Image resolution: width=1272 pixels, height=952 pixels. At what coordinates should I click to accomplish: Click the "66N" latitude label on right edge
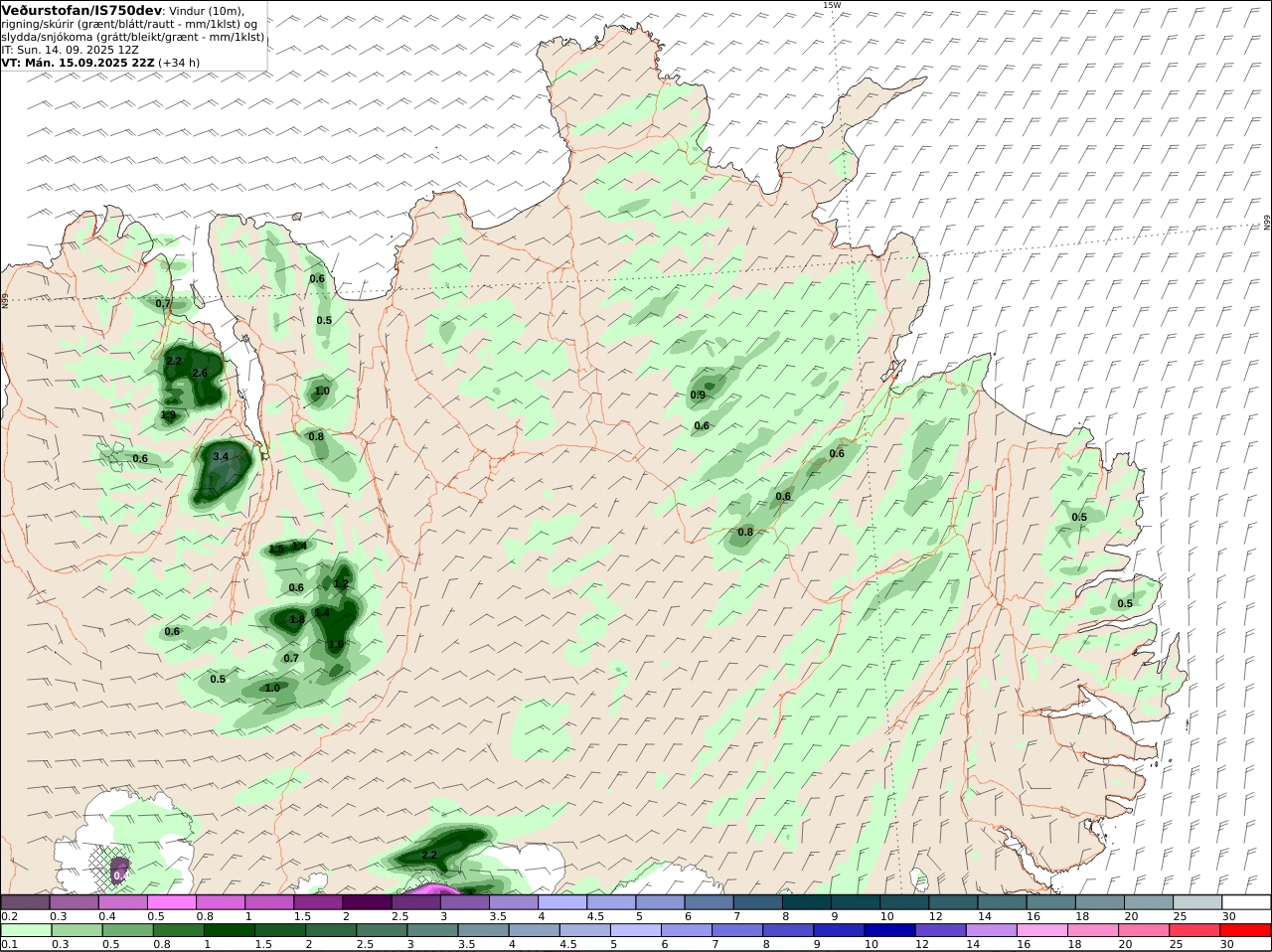click(1267, 223)
